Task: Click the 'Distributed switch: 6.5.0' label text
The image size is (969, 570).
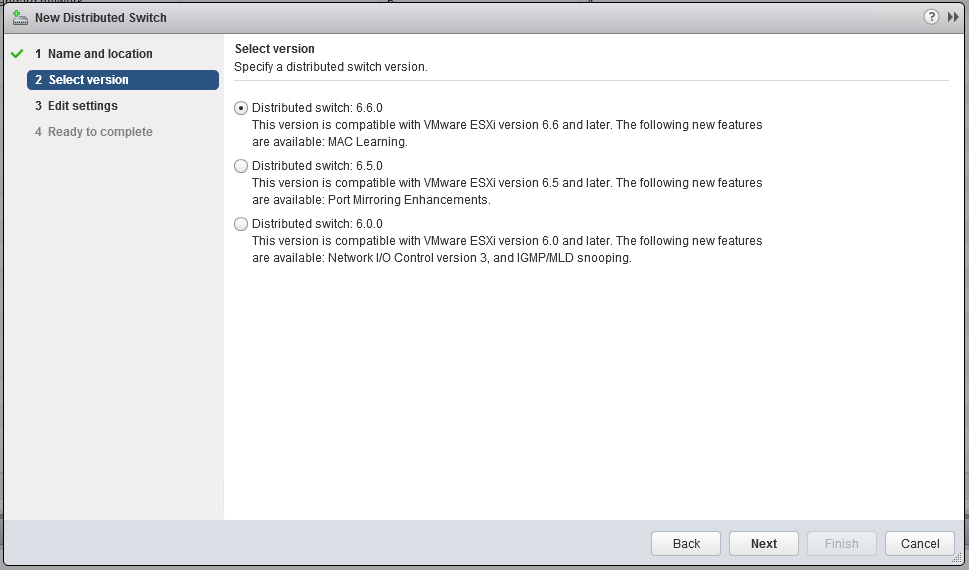Action: [x=317, y=166]
